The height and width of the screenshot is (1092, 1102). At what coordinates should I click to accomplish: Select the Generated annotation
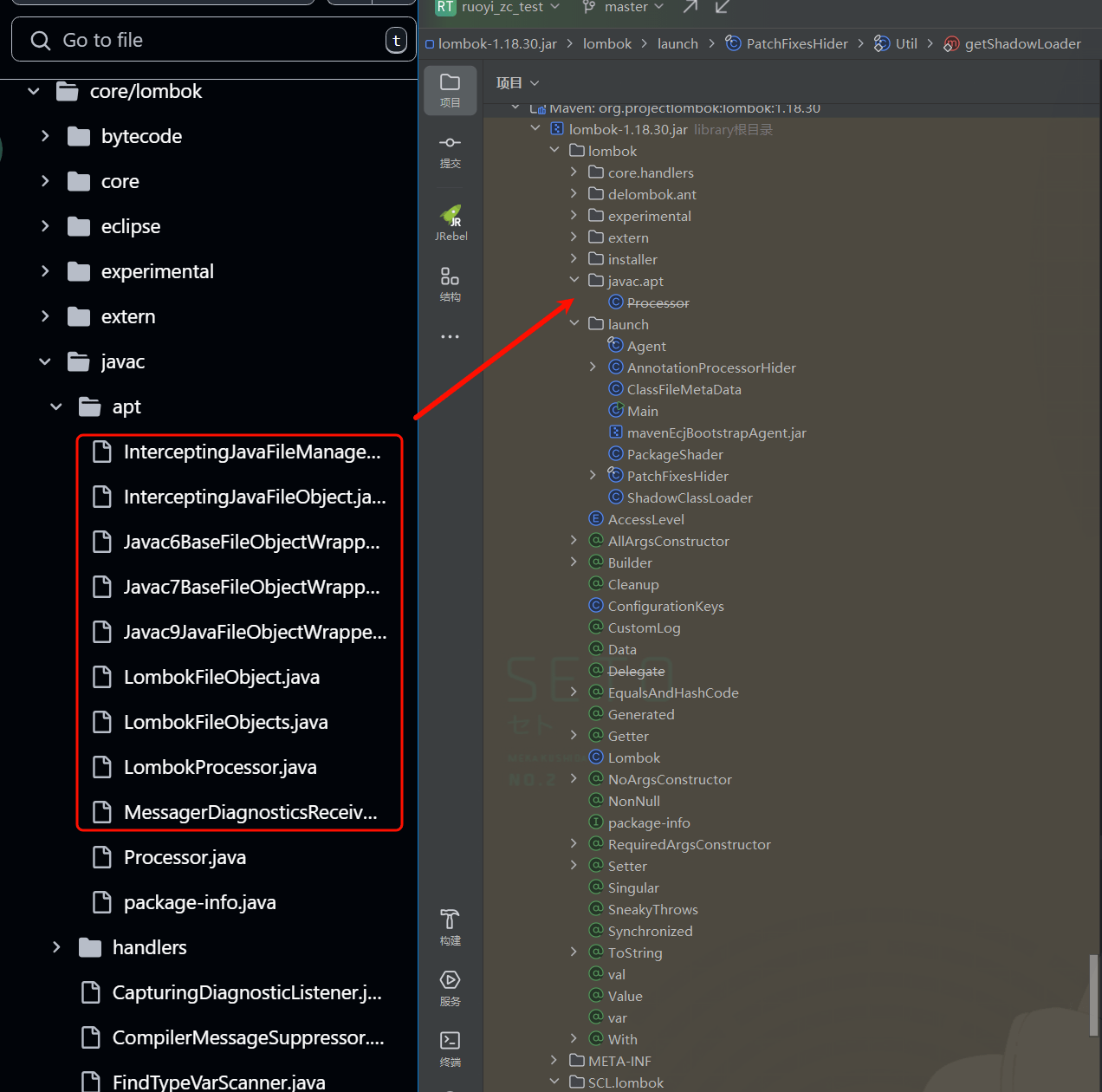click(x=641, y=714)
